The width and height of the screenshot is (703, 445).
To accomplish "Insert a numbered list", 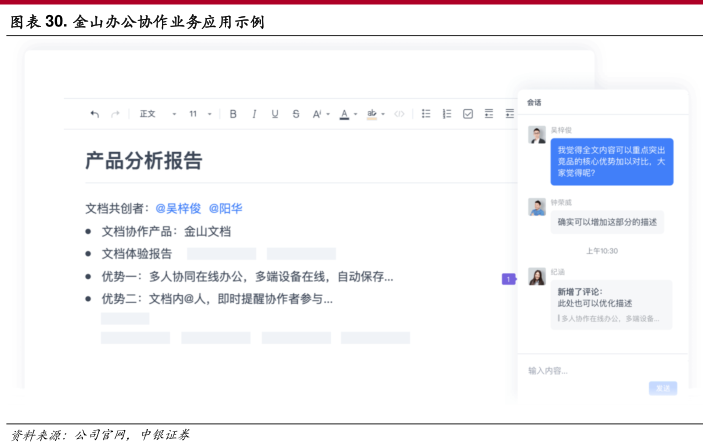I will tap(447, 114).
